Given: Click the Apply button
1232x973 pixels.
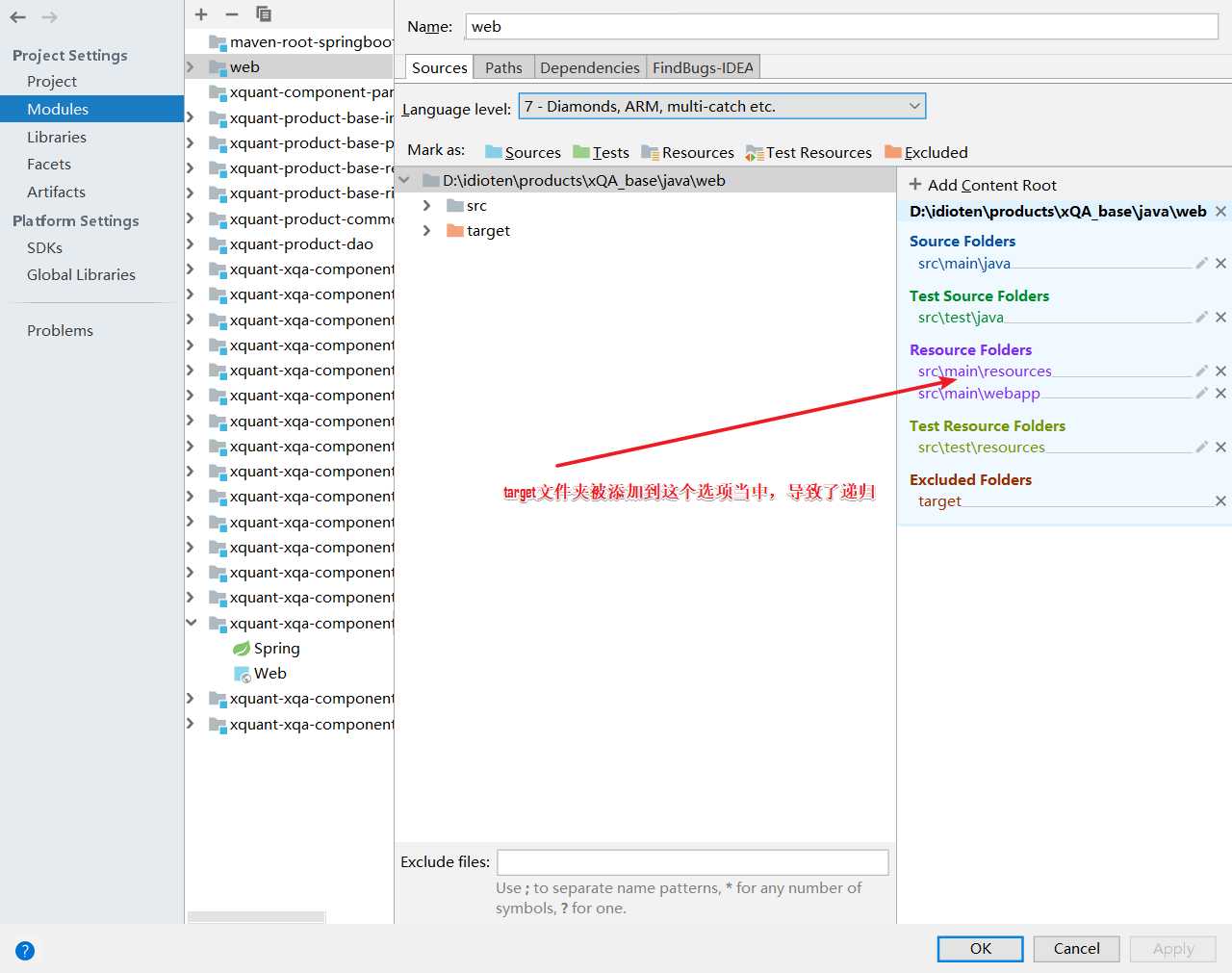Looking at the screenshot, I should click(x=1173, y=948).
